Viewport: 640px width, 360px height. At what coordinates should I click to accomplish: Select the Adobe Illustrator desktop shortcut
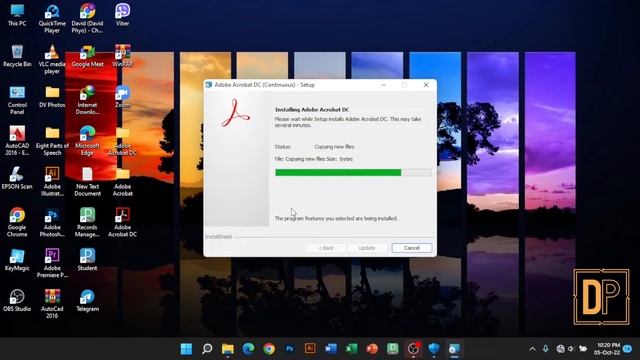point(52,182)
